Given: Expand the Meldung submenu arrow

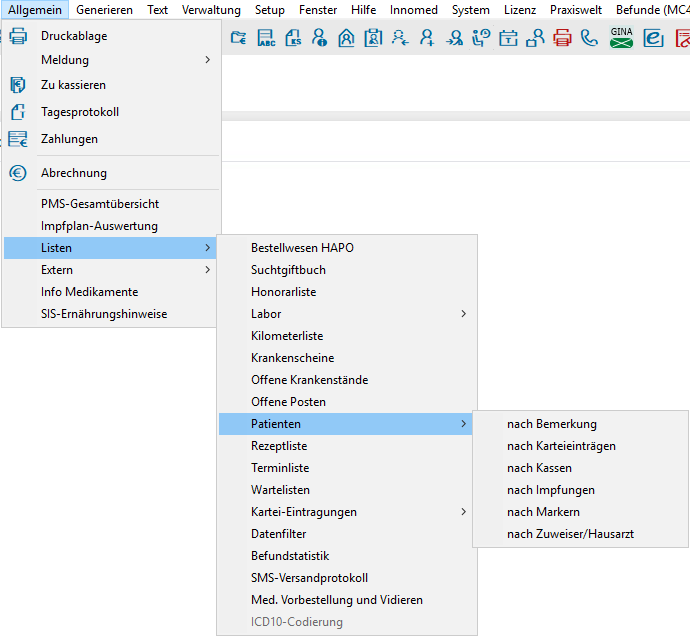Looking at the screenshot, I should point(207,59).
